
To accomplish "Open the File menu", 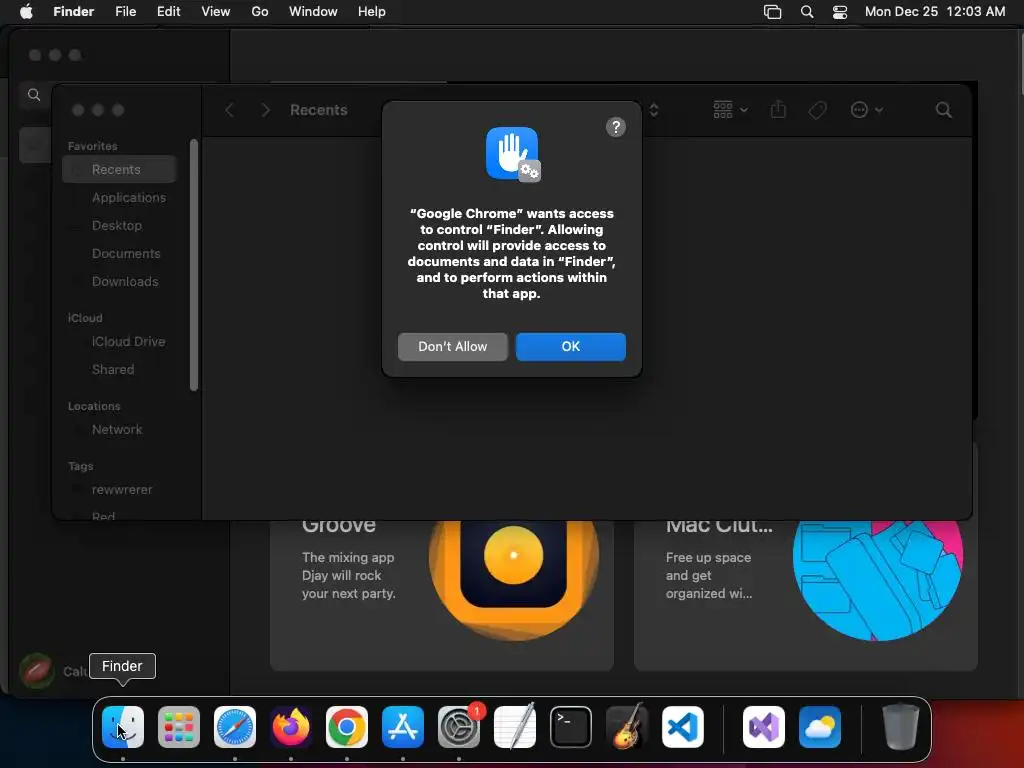I will (125, 12).
